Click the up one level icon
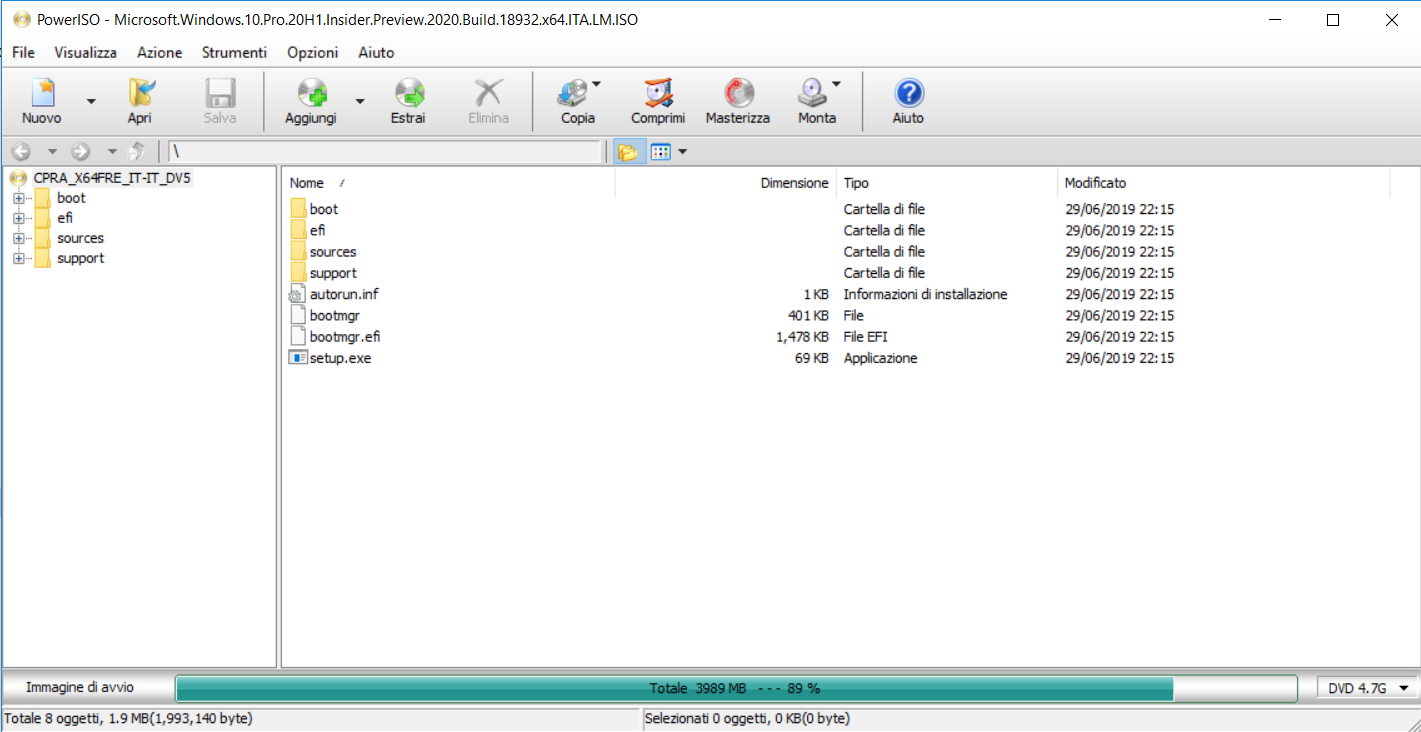 coord(138,152)
